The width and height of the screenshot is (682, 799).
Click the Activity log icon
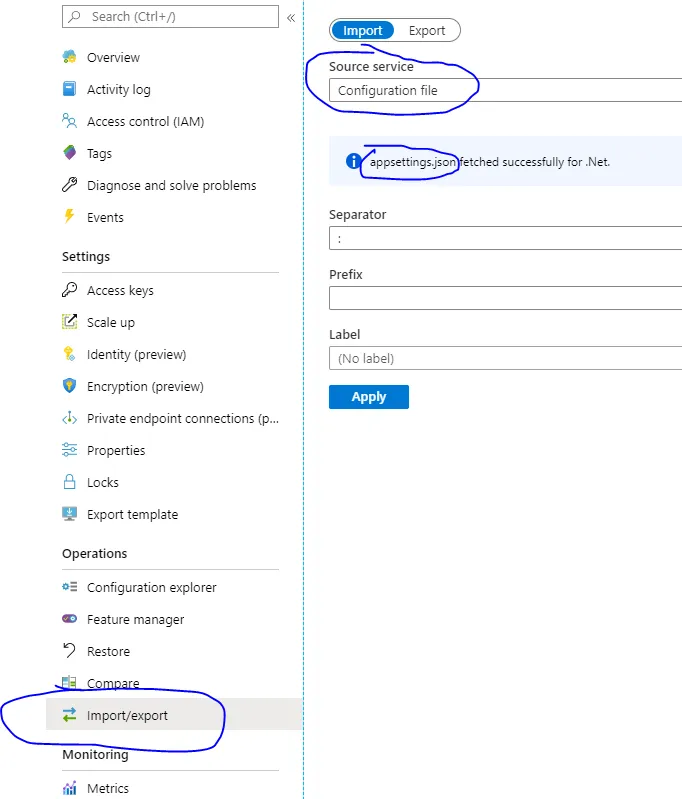point(69,89)
